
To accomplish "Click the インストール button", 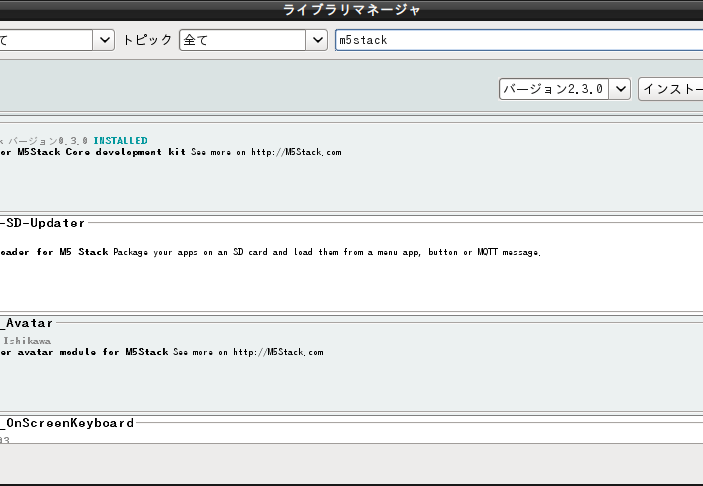I will (671, 89).
